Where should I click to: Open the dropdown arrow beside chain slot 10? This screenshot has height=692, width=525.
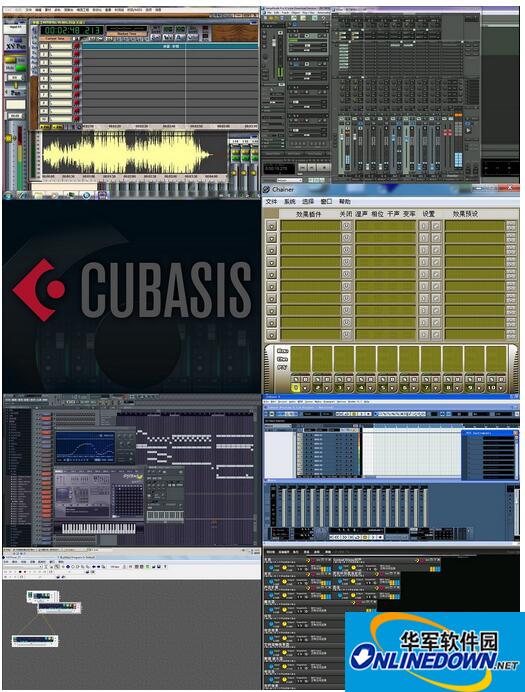502,387
